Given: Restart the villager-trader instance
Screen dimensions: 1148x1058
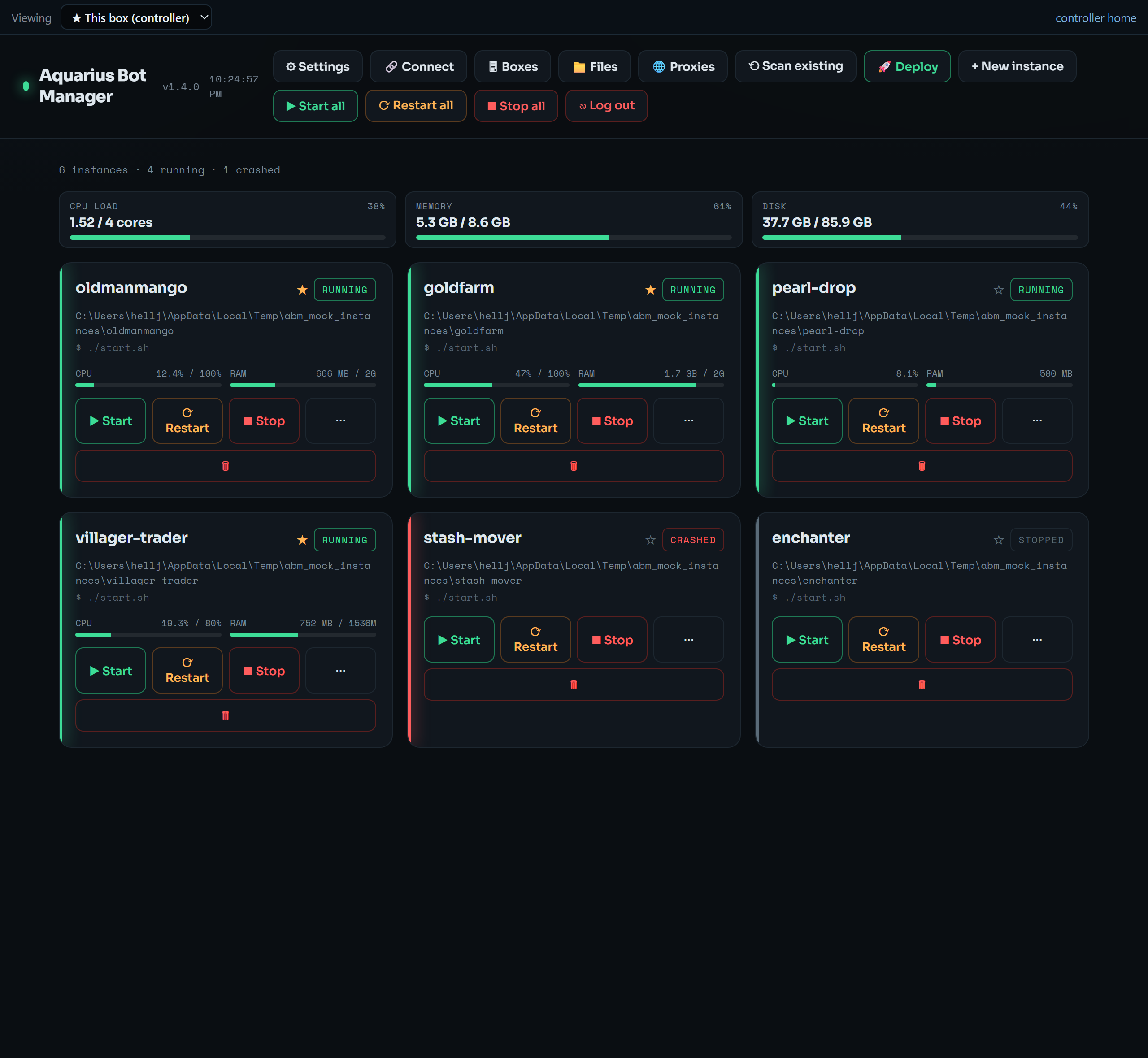Looking at the screenshot, I should [x=187, y=670].
